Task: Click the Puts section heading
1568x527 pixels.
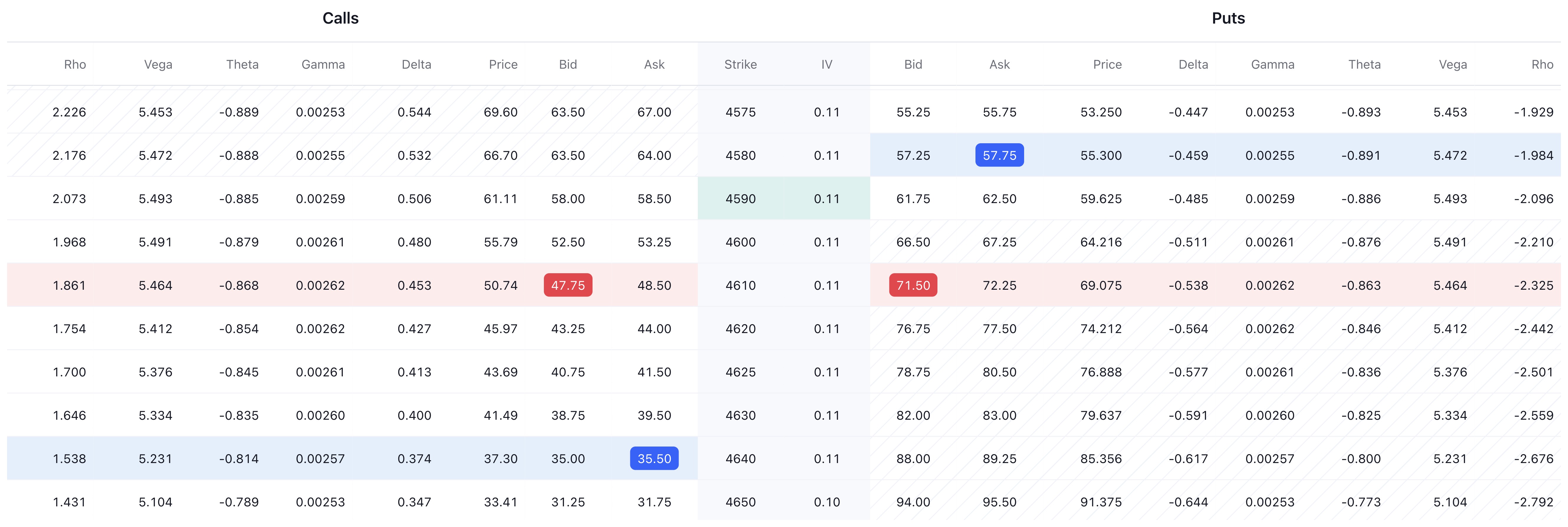Action: point(1228,18)
